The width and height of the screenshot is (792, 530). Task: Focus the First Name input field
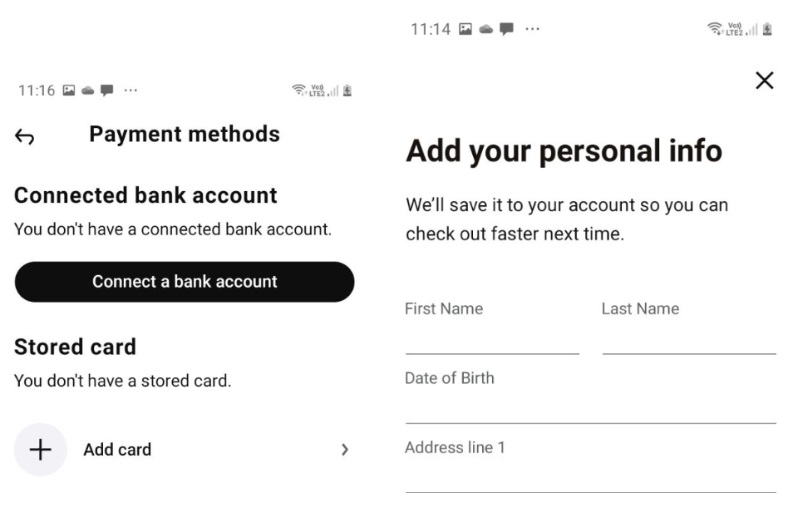pos(492,338)
